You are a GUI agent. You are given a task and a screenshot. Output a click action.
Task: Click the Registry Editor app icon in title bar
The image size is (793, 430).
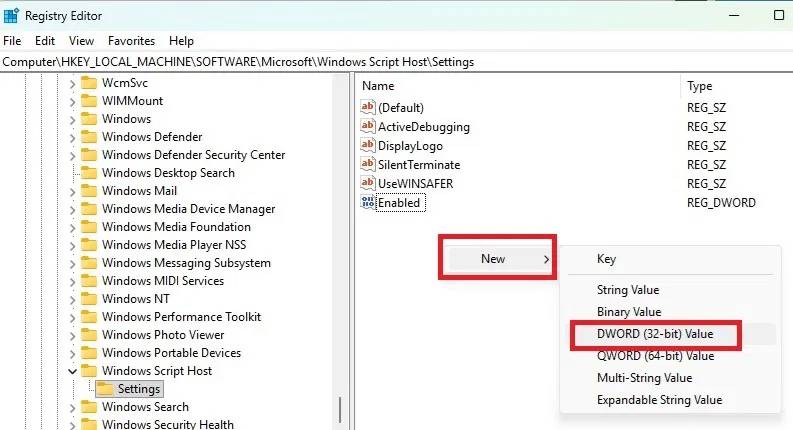(11, 16)
